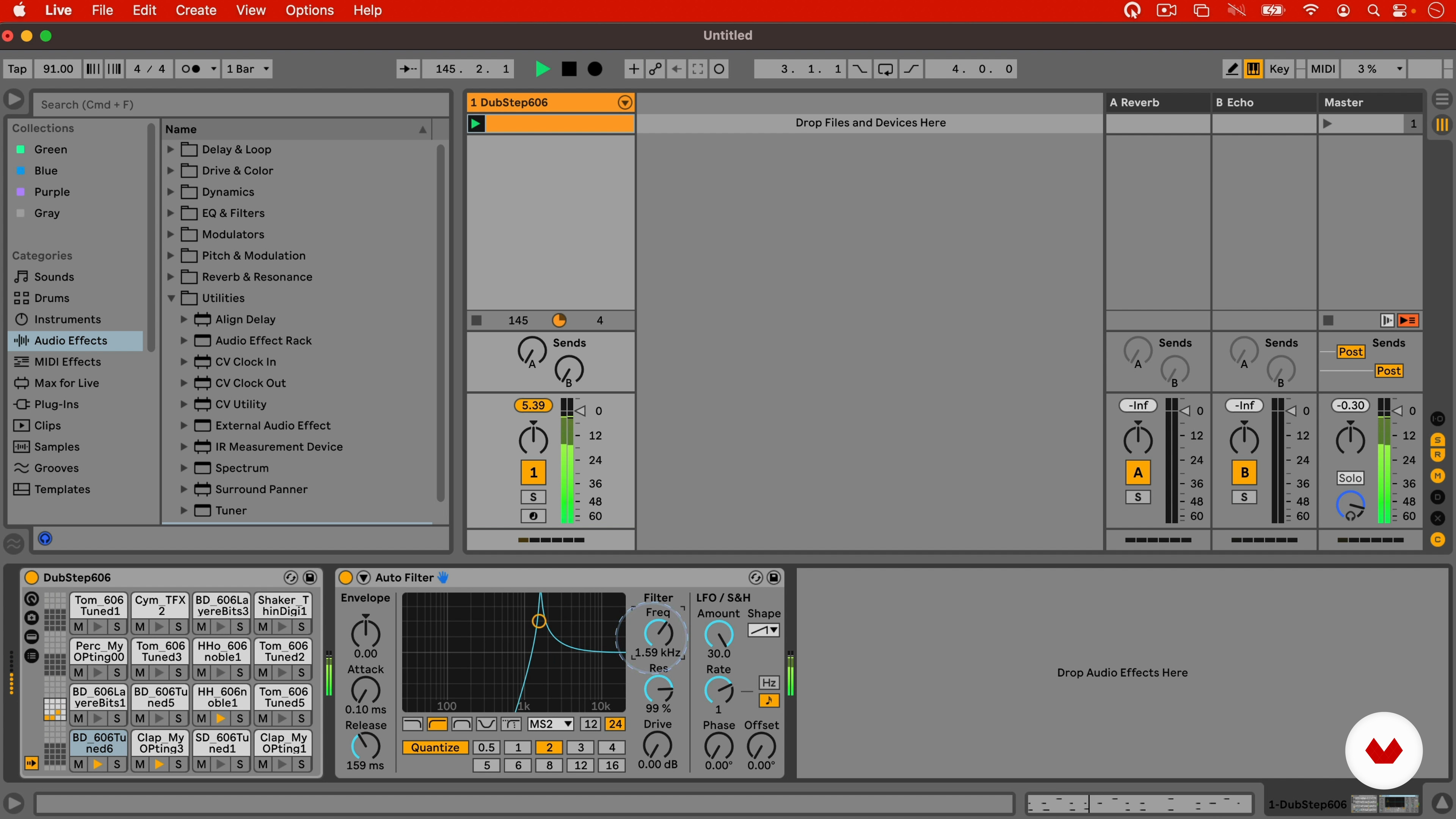Click the Back to Arrangement button
1456x819 pixels.
pyautogui.click(x=1408, y=320)
